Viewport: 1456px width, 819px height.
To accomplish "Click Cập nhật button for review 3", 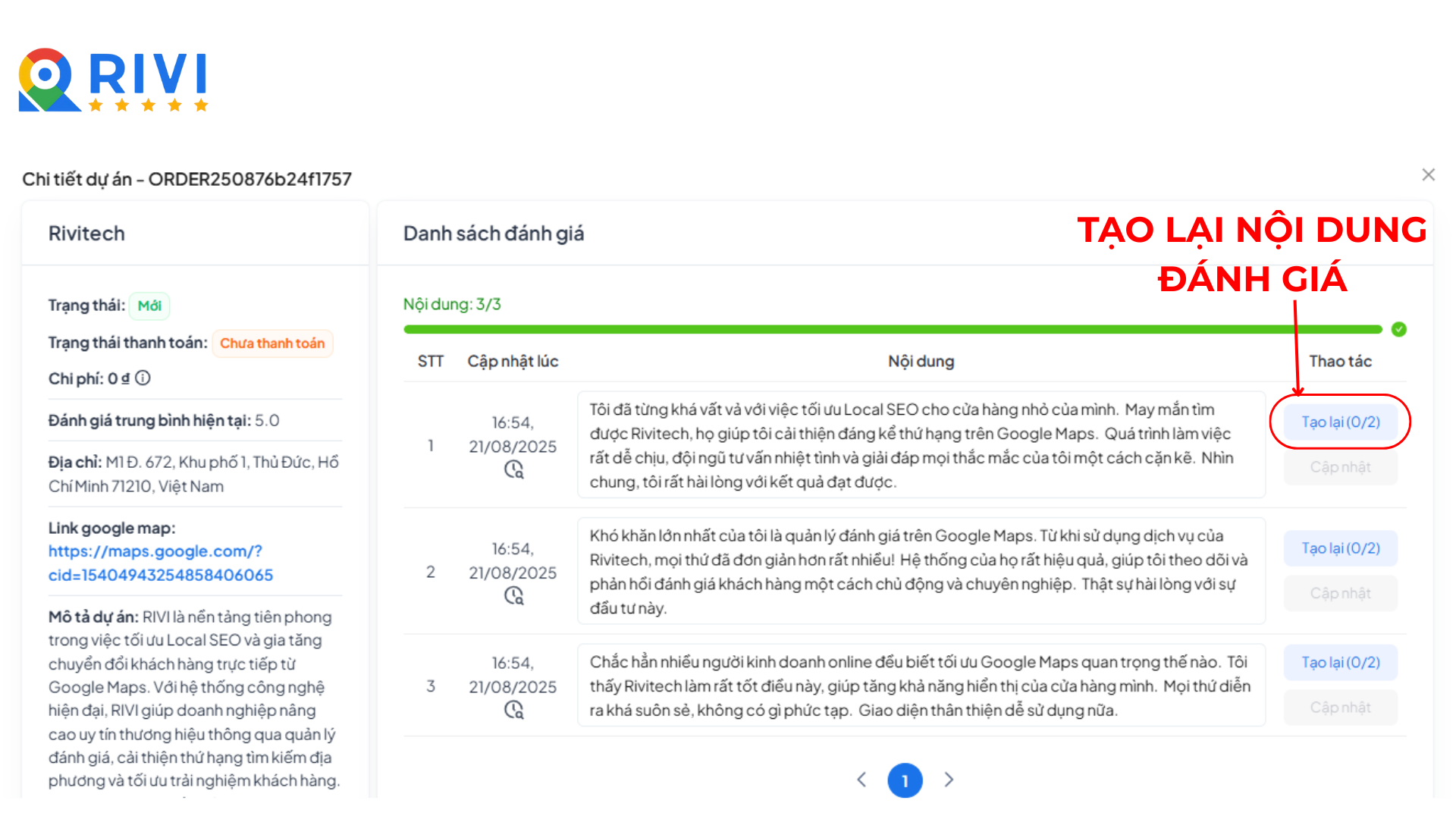I will click(x=1340, y=708).
